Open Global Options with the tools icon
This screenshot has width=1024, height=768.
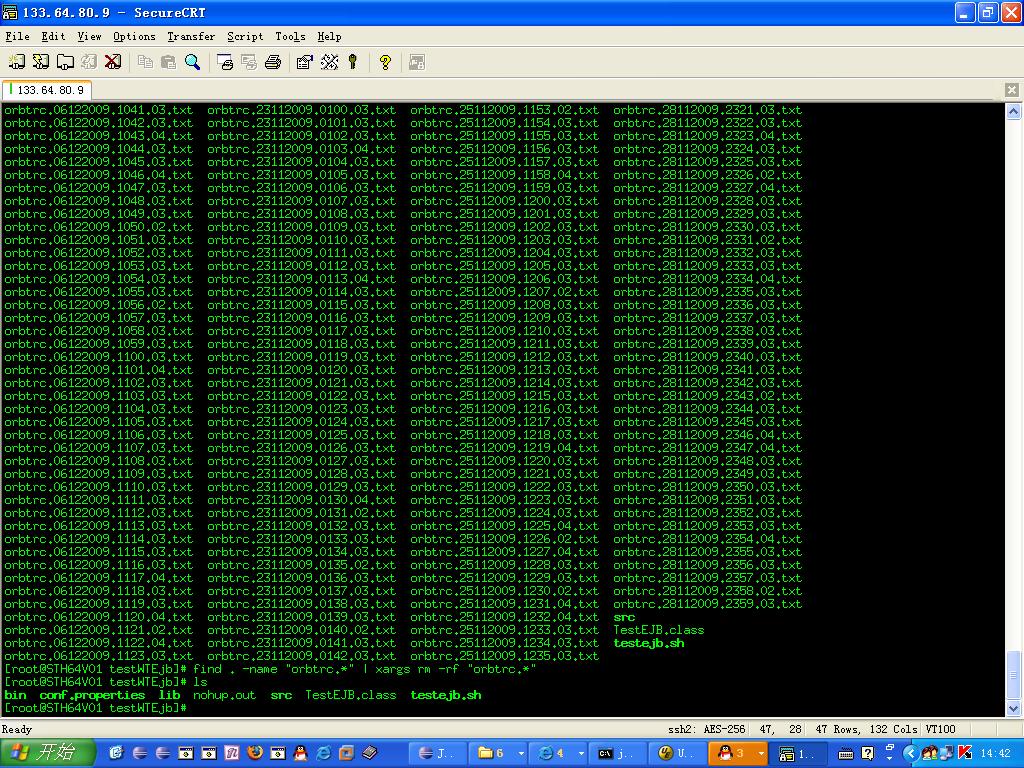[330, 61]
